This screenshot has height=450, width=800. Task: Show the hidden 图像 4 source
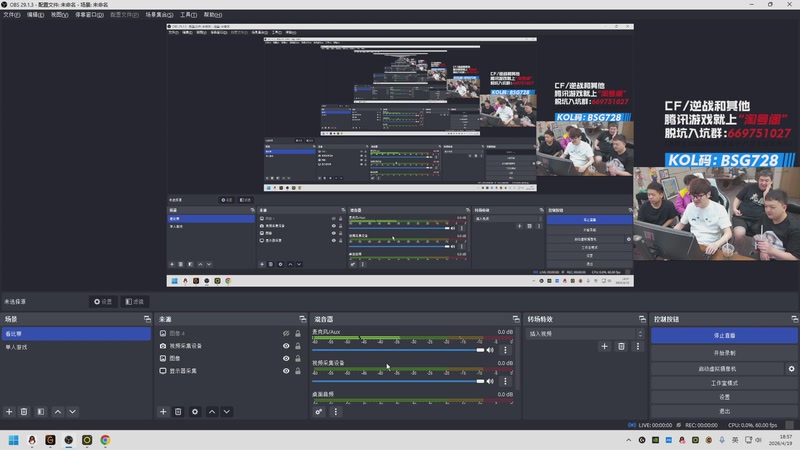(286, 333)
